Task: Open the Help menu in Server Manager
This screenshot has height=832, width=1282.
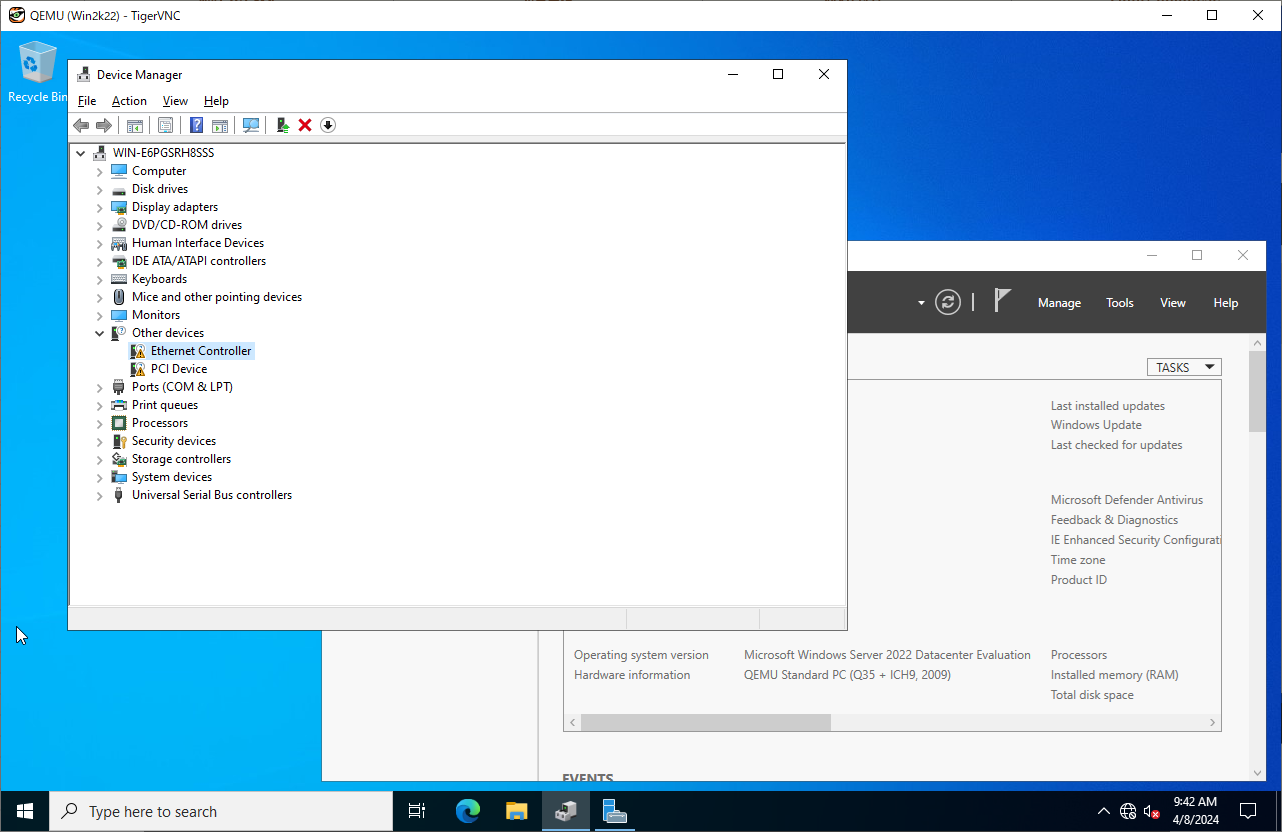Action: point(1226,303)
